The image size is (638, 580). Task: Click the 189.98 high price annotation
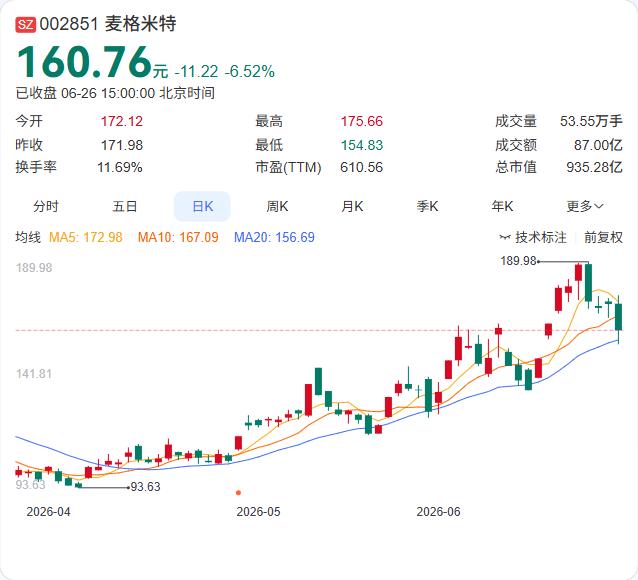(518, 260)
